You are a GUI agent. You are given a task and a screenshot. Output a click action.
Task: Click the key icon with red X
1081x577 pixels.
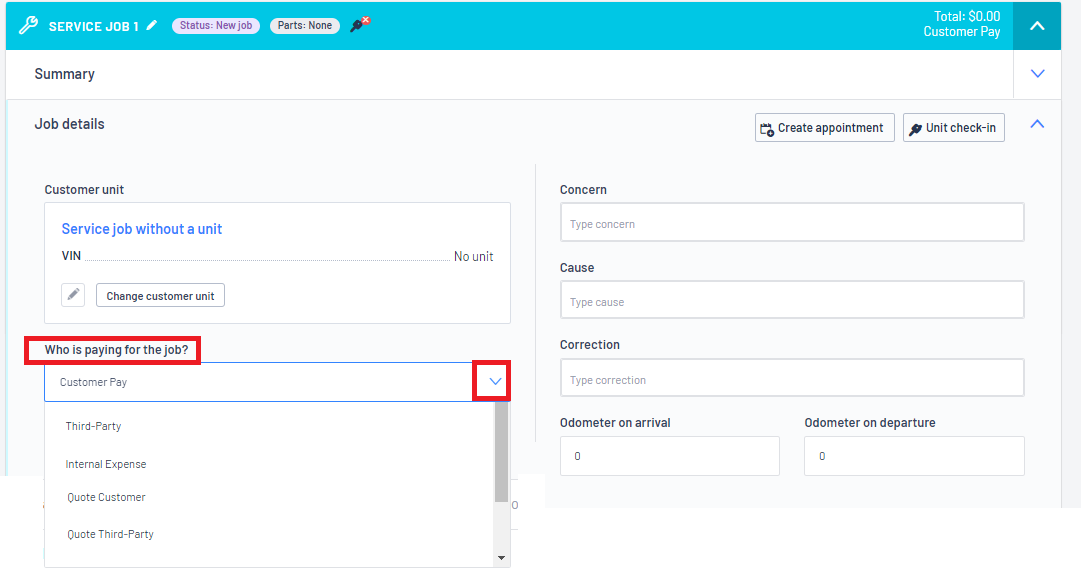coord(360,25)
